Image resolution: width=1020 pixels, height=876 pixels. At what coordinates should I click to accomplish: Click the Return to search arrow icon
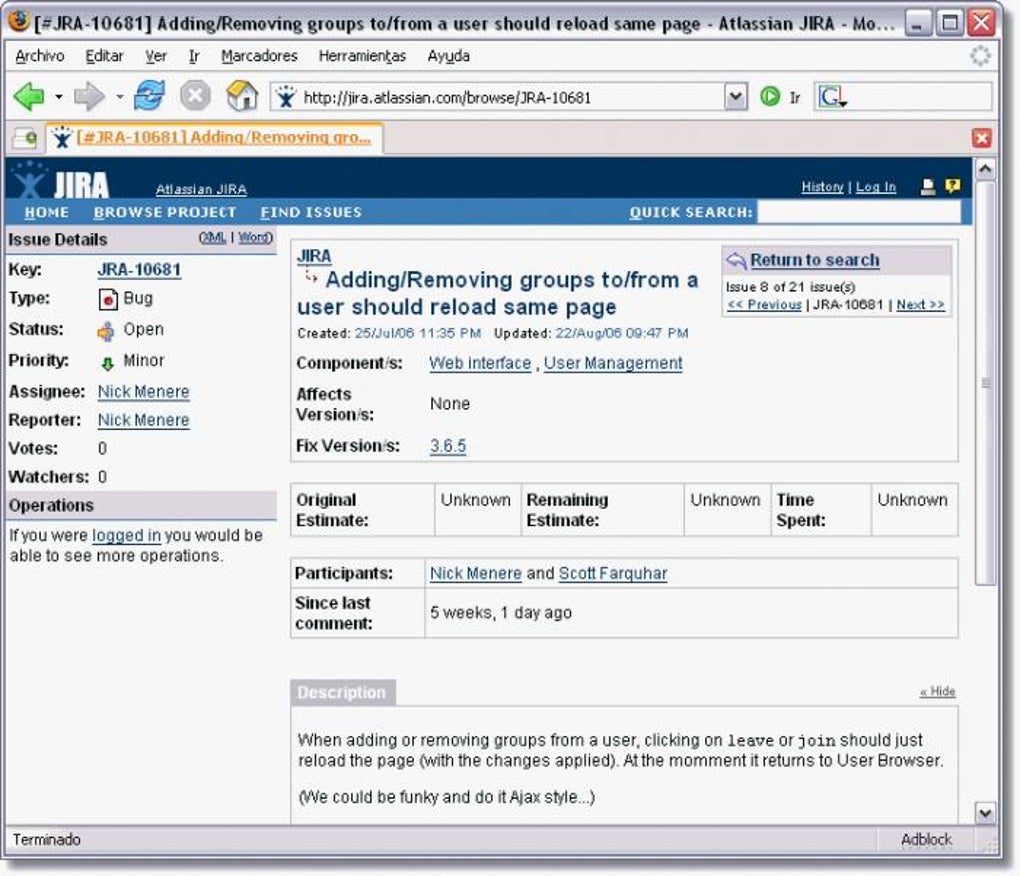pyautogui.click(x=736, y=260)
